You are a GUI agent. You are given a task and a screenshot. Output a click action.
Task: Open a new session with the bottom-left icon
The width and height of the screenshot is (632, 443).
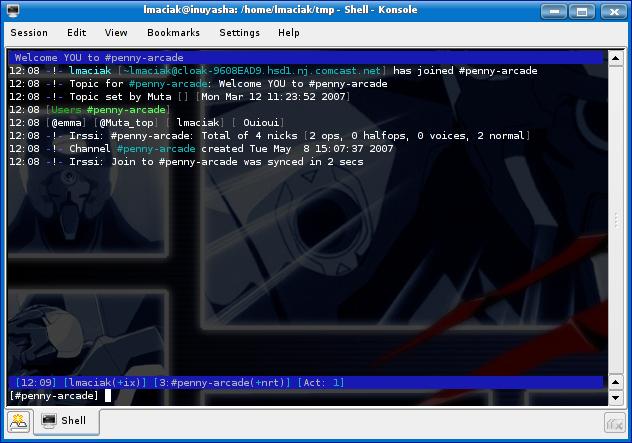(x=18, y=422)
